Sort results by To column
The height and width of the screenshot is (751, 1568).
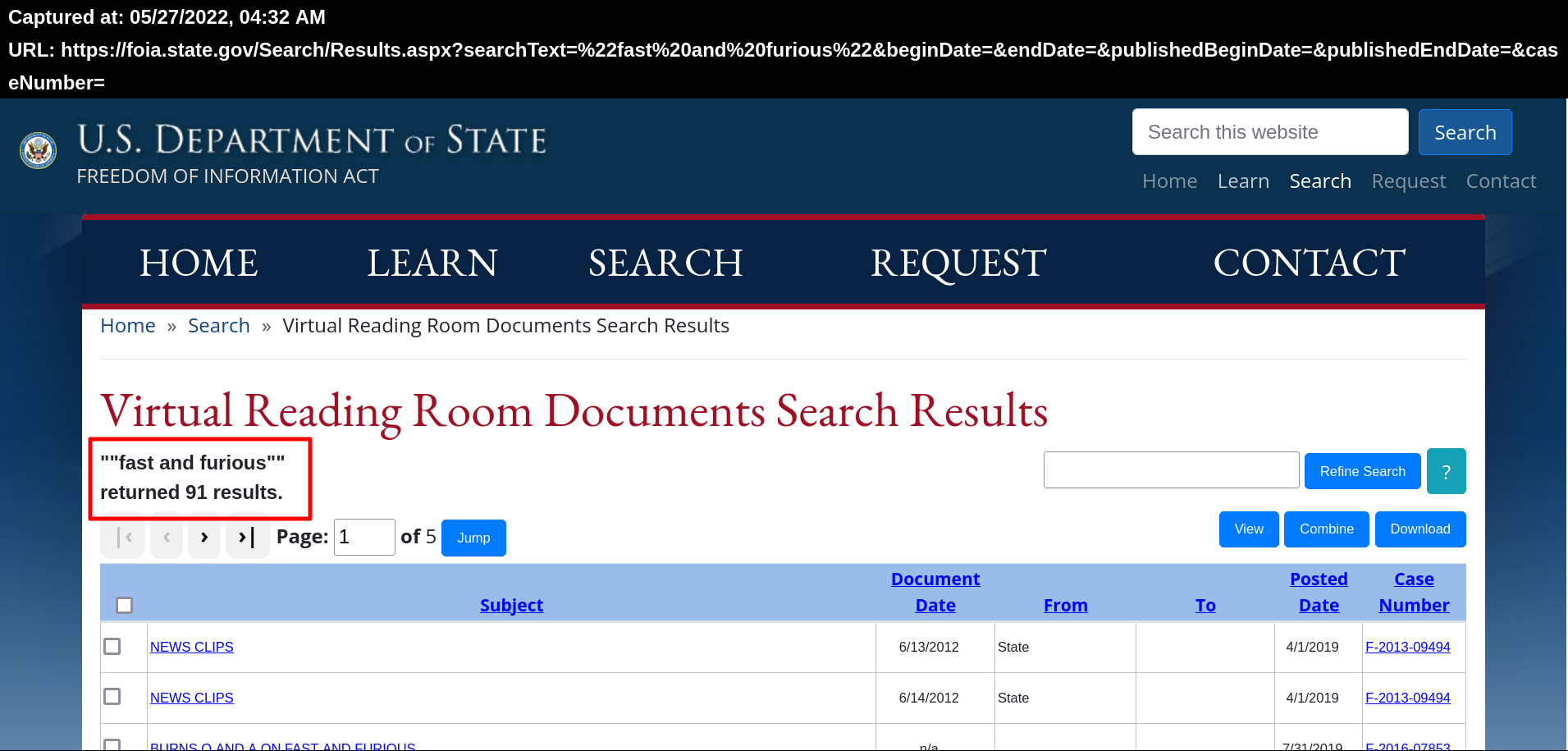[1205, 606]
